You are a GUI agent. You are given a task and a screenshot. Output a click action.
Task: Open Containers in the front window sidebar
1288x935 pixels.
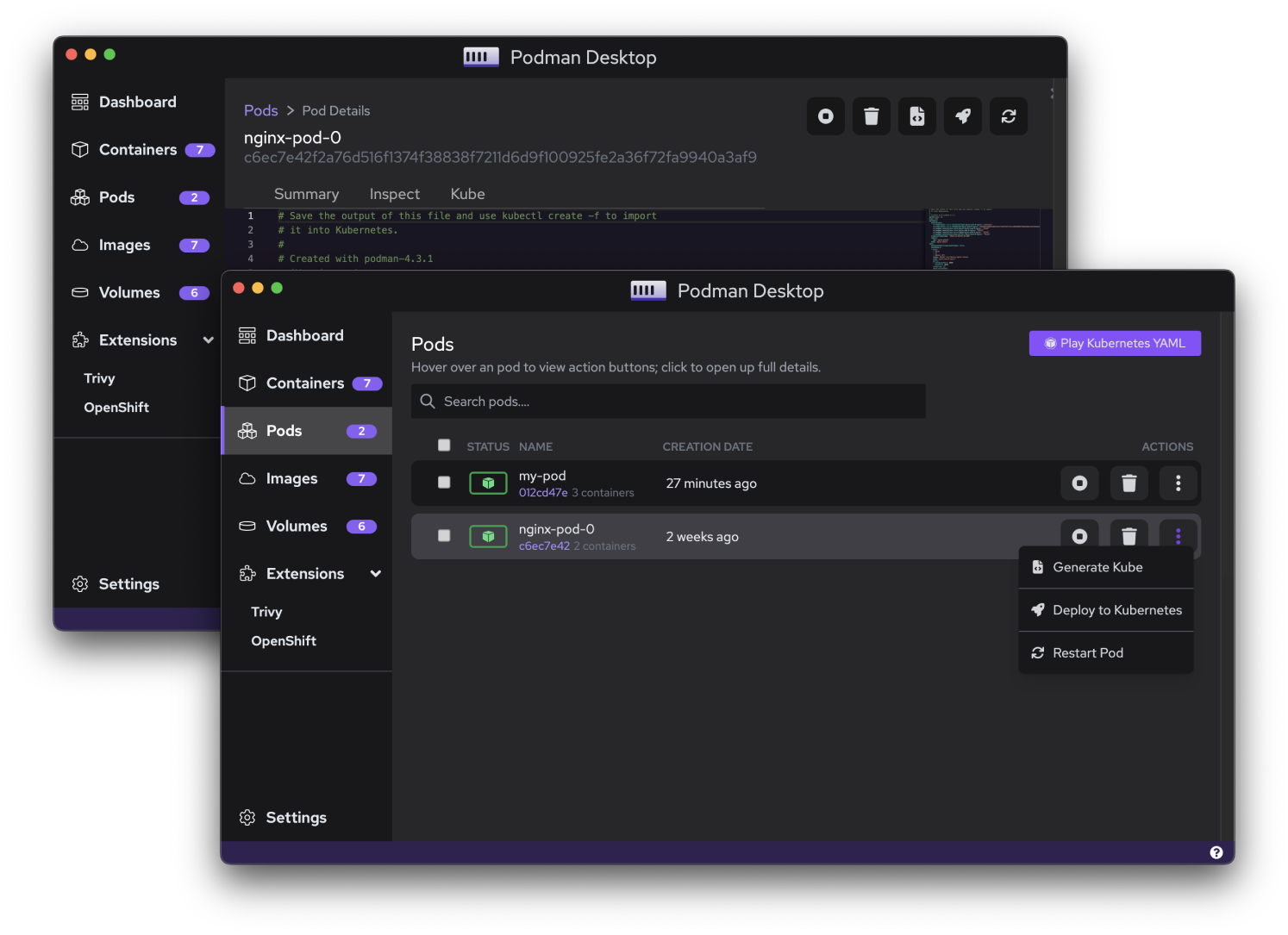pos(307,383)
